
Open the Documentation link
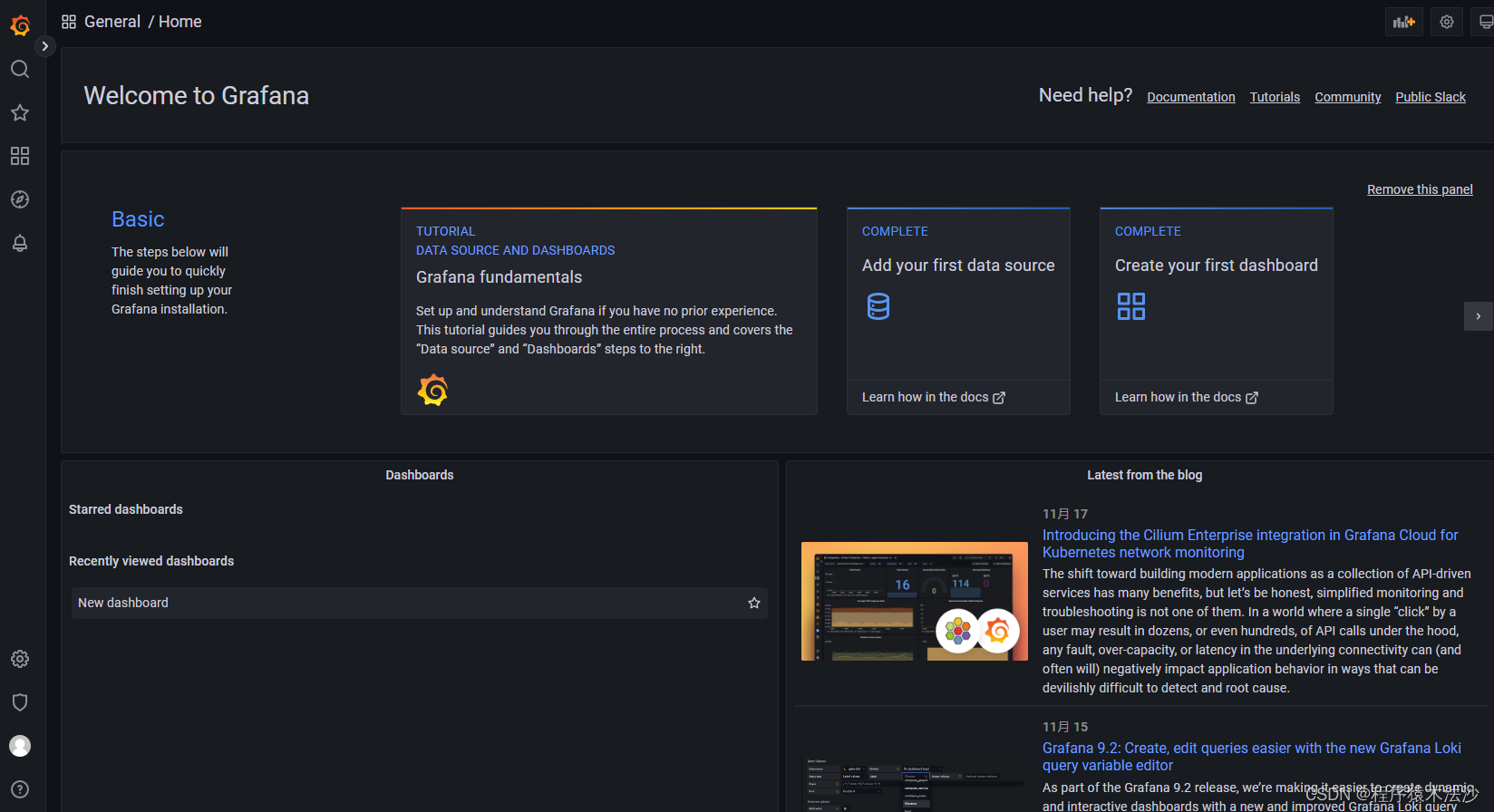click(x=1191, y=97)
